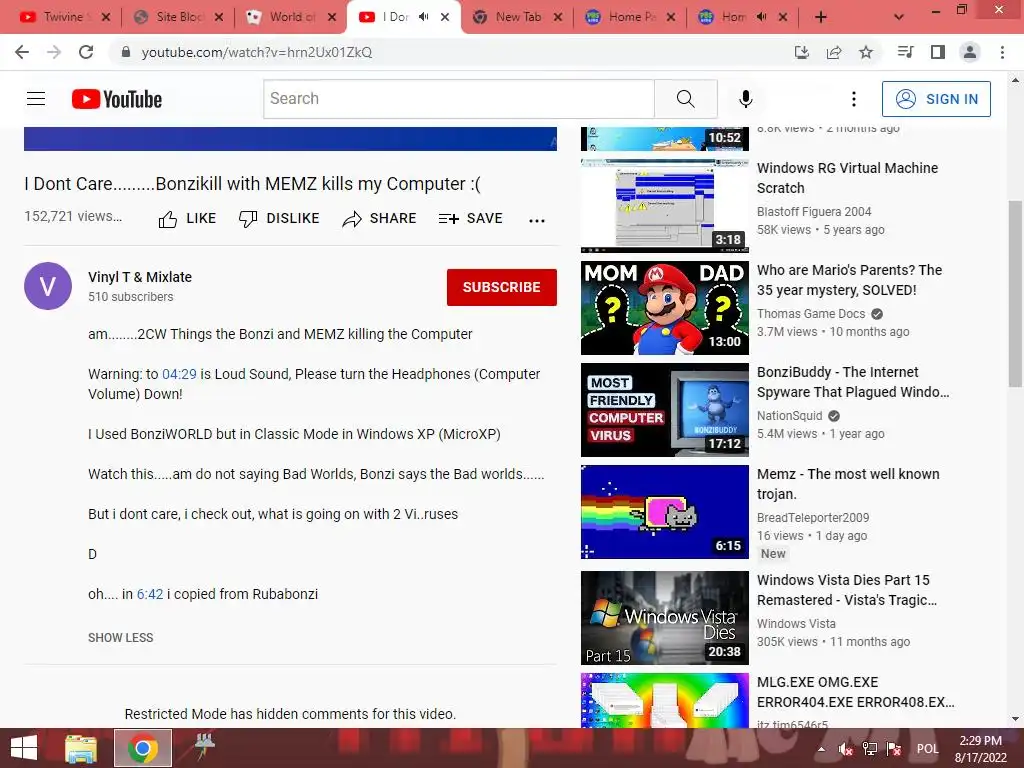Go to the YouTube home logo
This screenshot has height=768, width=1024.
click(x=117, y=99)
